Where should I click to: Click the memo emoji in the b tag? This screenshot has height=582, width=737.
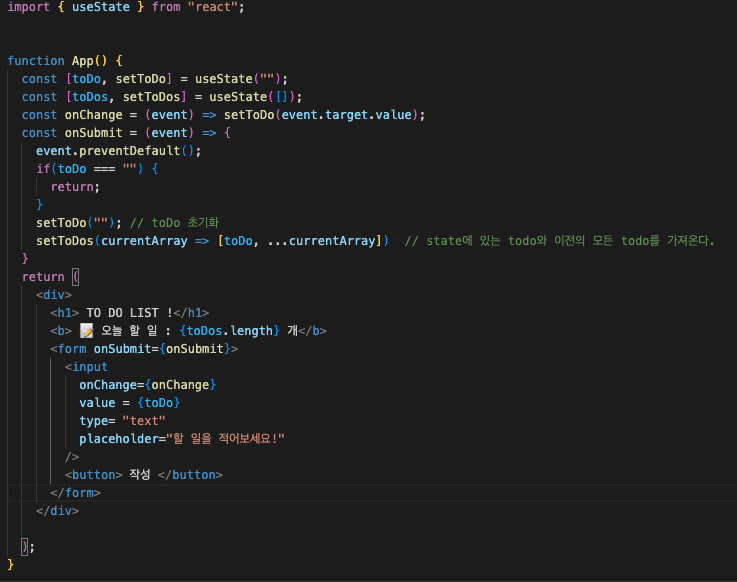coord(86,330)
